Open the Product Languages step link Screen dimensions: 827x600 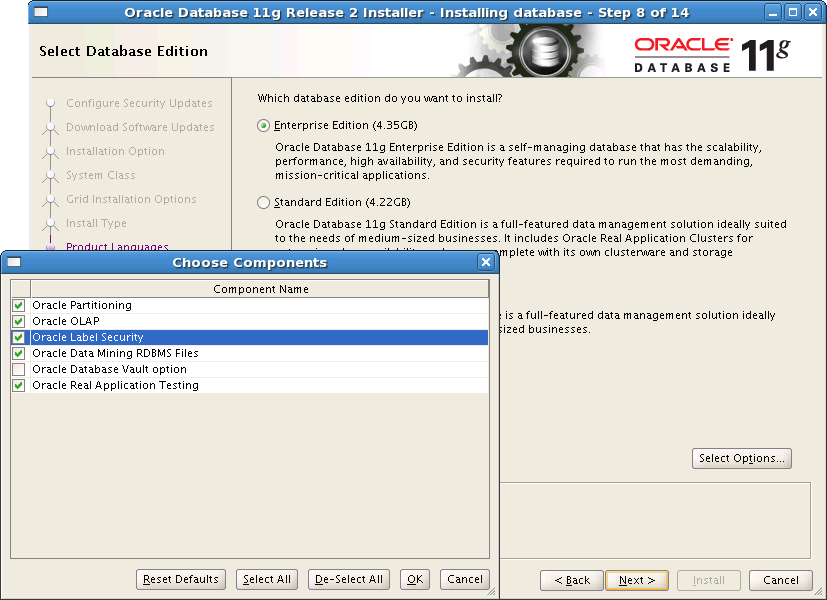117,246
